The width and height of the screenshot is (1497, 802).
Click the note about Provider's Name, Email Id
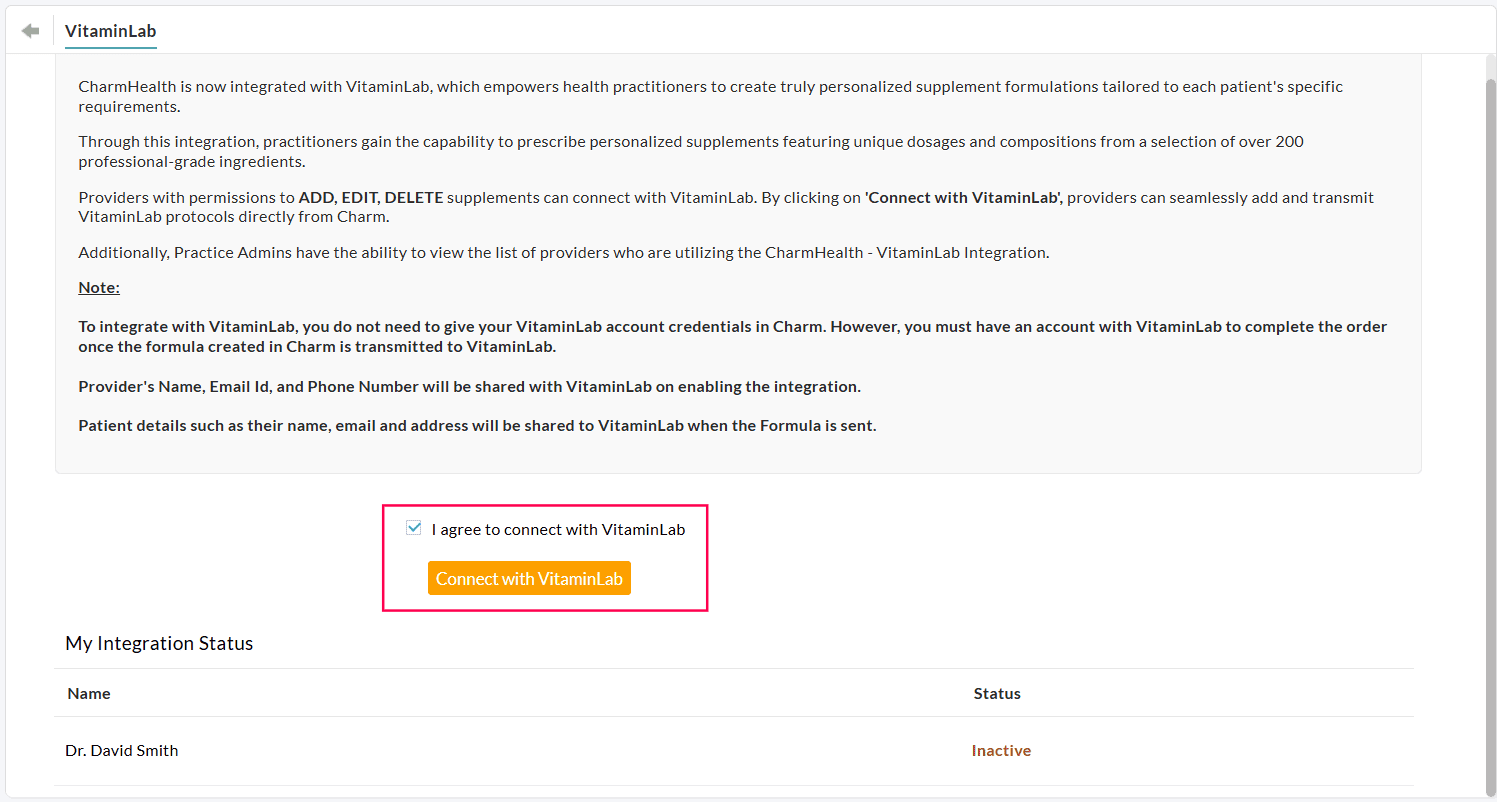[x=469, y=386]
